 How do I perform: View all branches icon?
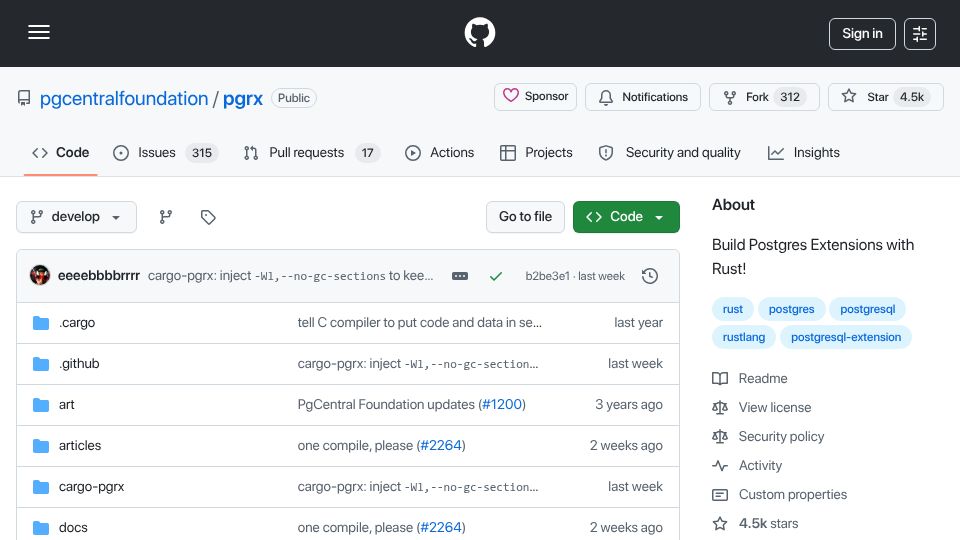[x=166, y=217]
